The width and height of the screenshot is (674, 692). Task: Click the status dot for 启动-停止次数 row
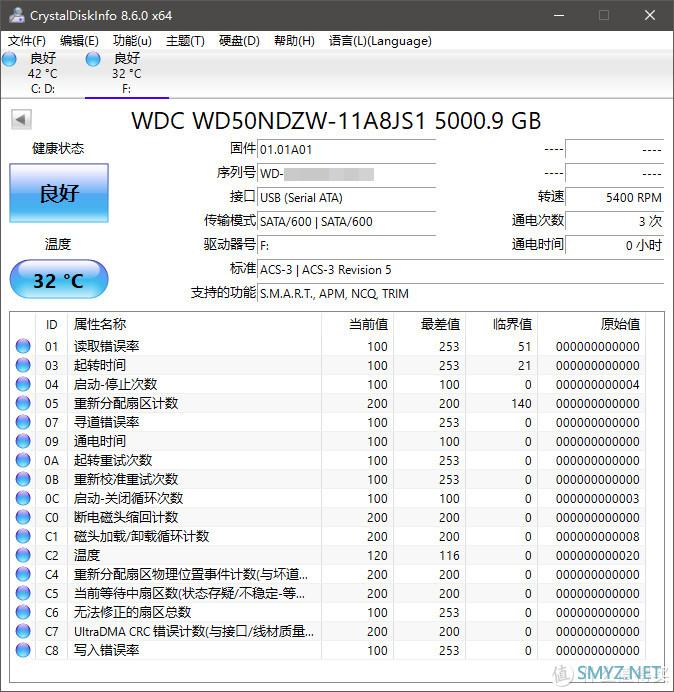[x=23, y=384]
